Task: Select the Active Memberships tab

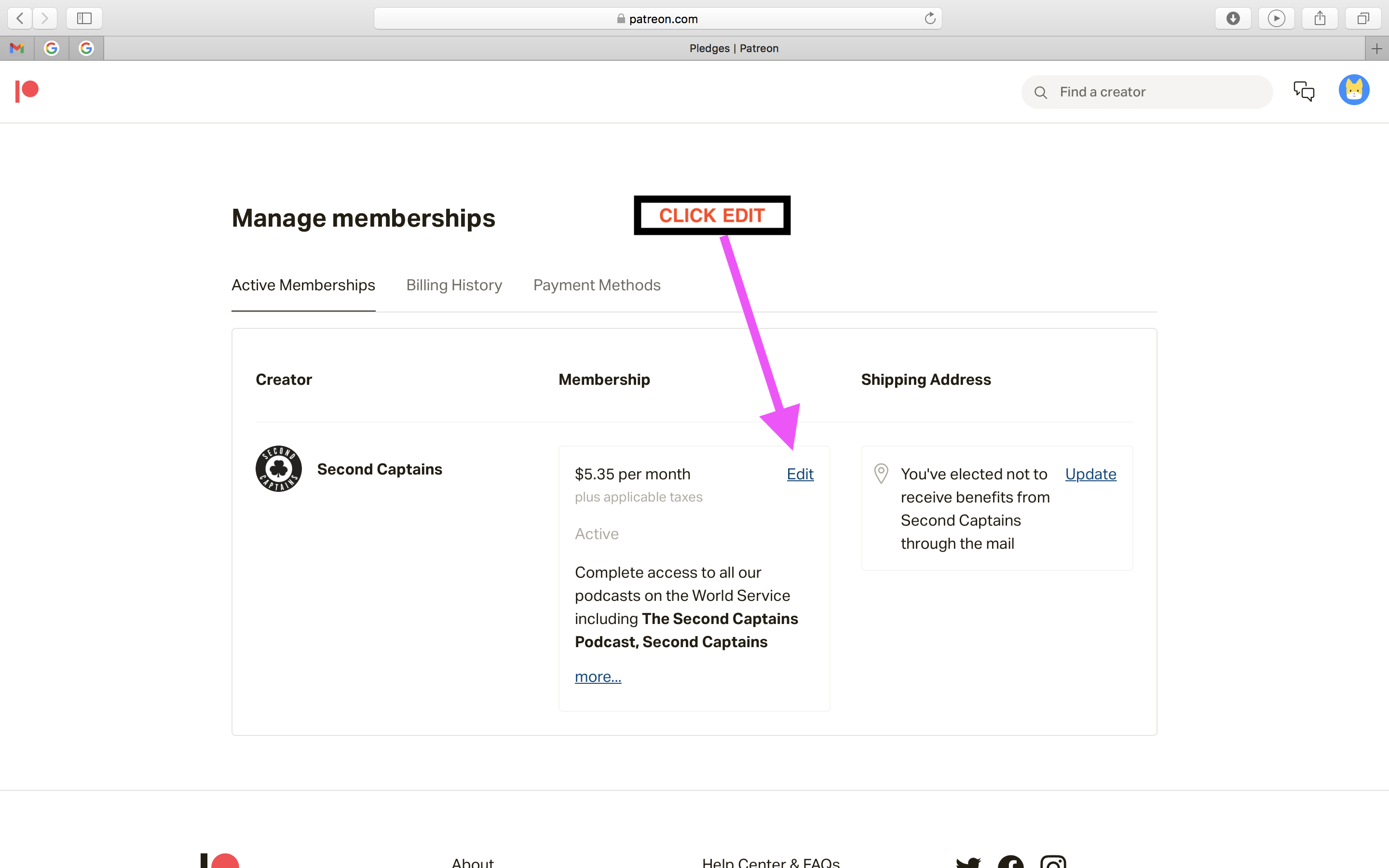Action: point(303,285)
